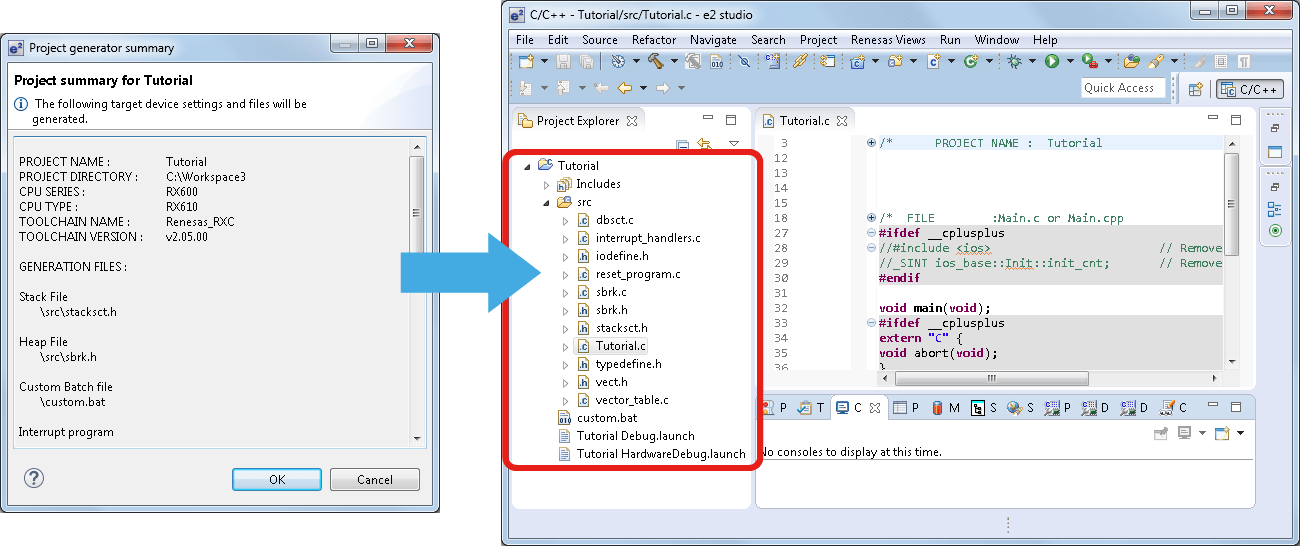Click OK in Project generator summary dialog
The height and width of the screenshot is (546, 1300).
(x=277, y=479)
